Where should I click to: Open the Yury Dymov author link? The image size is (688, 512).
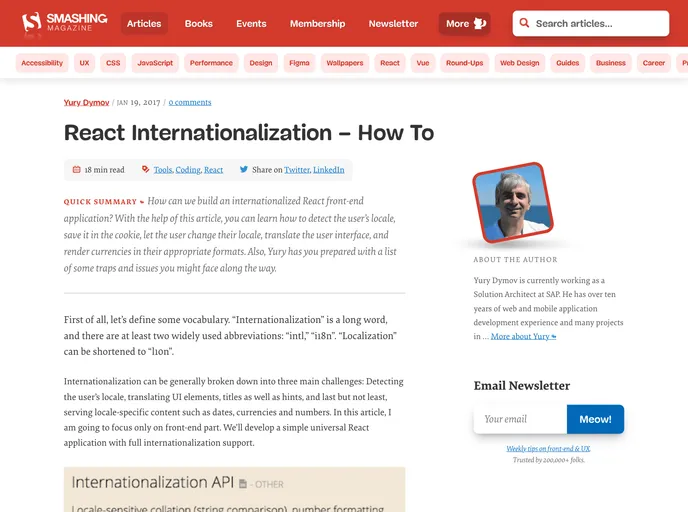[87, 102]
